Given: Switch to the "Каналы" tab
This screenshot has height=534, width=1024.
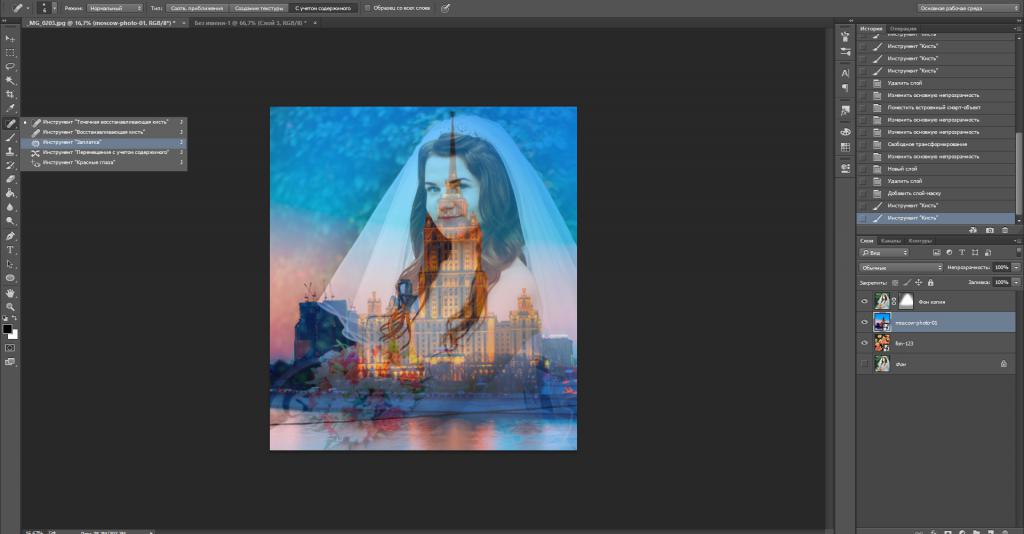Looking at the screenshot, I should 891,241.
